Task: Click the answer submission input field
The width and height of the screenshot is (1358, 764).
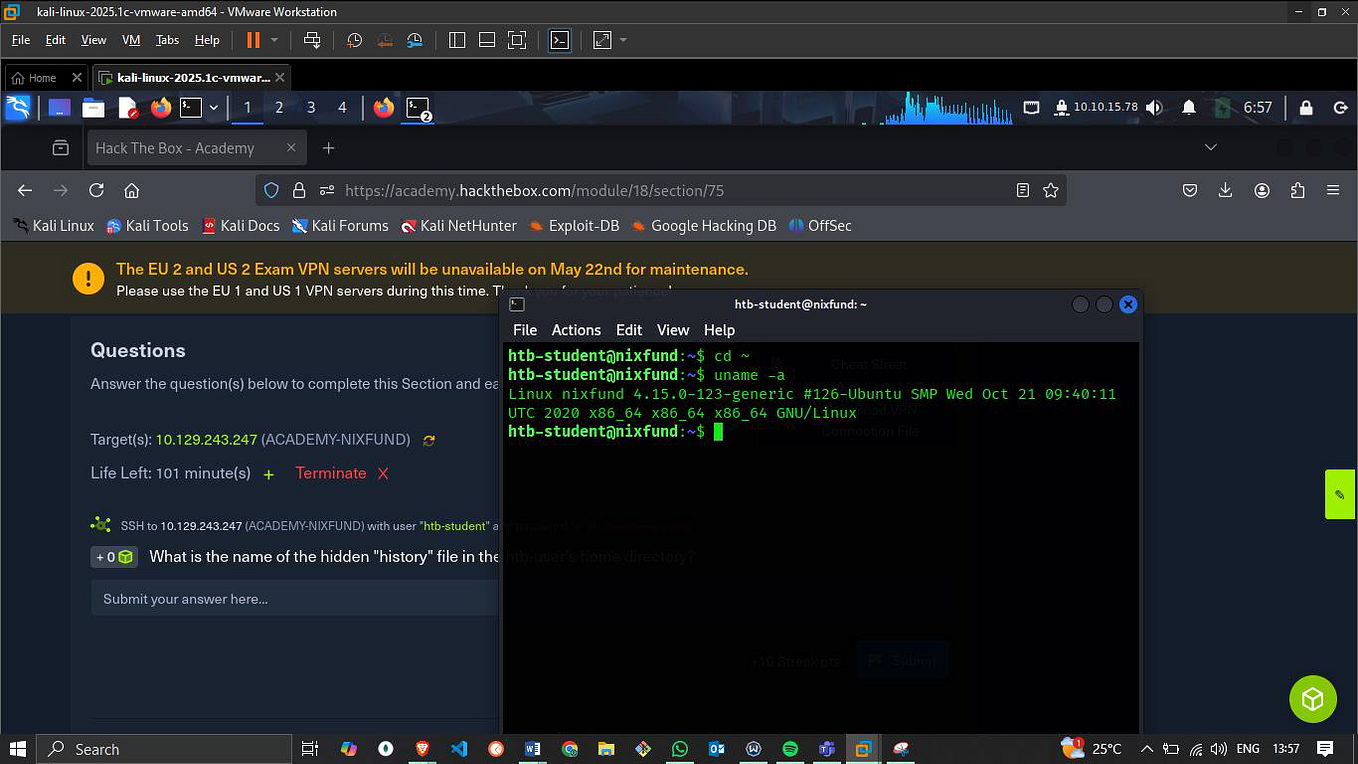Action: point(290,598)
